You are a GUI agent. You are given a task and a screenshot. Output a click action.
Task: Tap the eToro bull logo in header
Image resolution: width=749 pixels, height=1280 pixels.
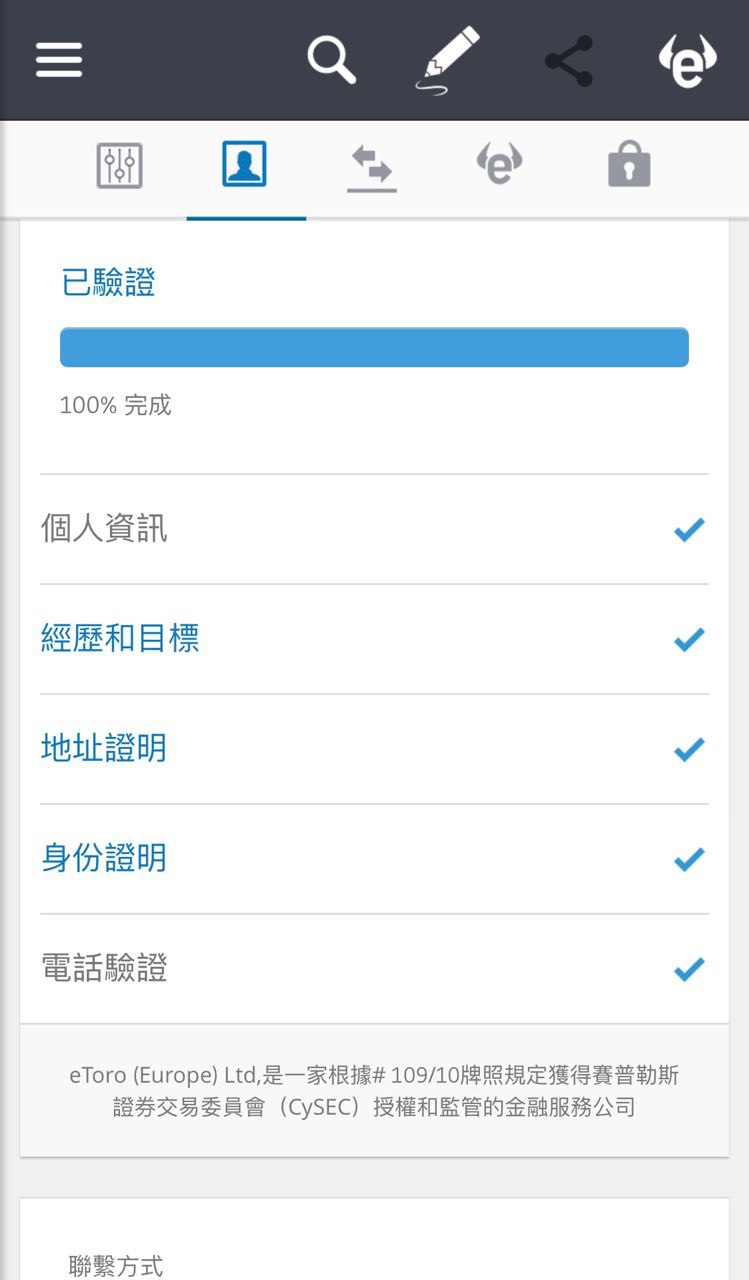click(688, 61)
